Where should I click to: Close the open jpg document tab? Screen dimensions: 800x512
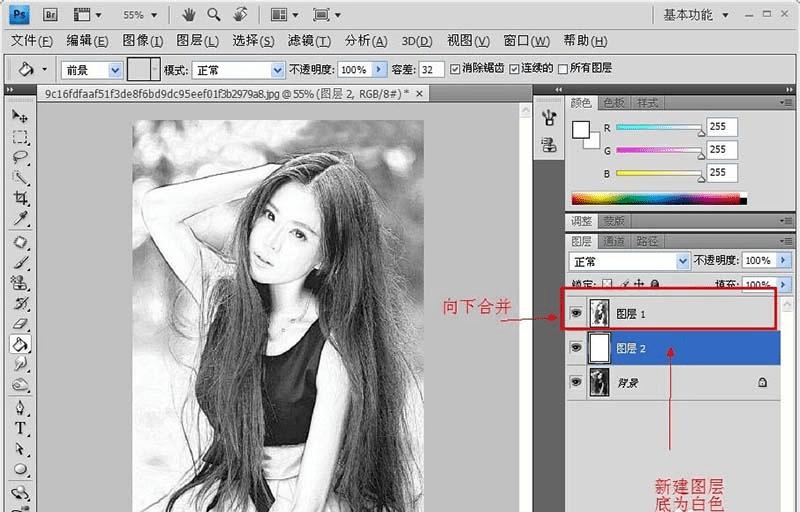point(419,94)
